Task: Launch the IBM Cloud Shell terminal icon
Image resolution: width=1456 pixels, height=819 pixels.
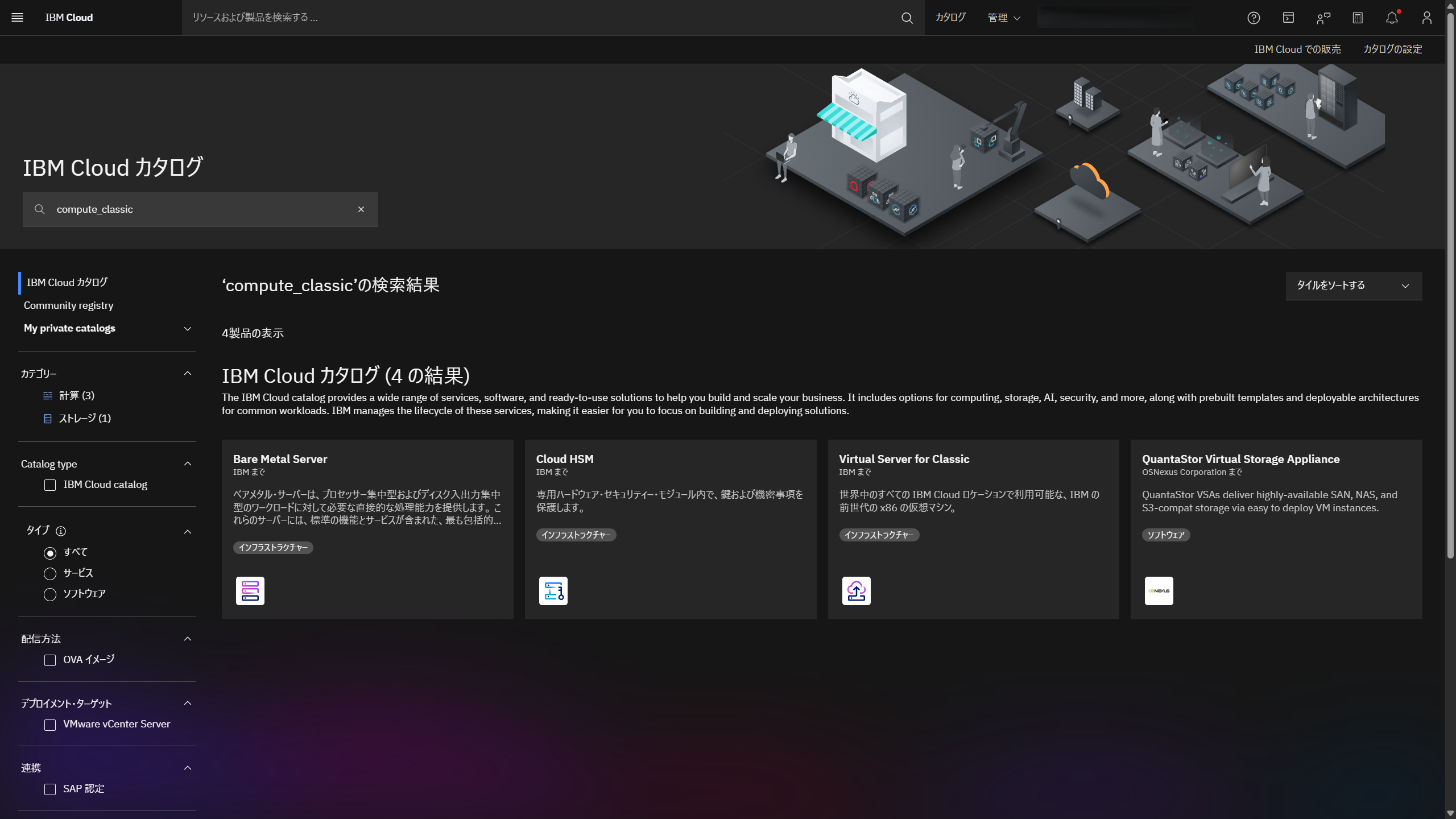Action: point(1288,18)
